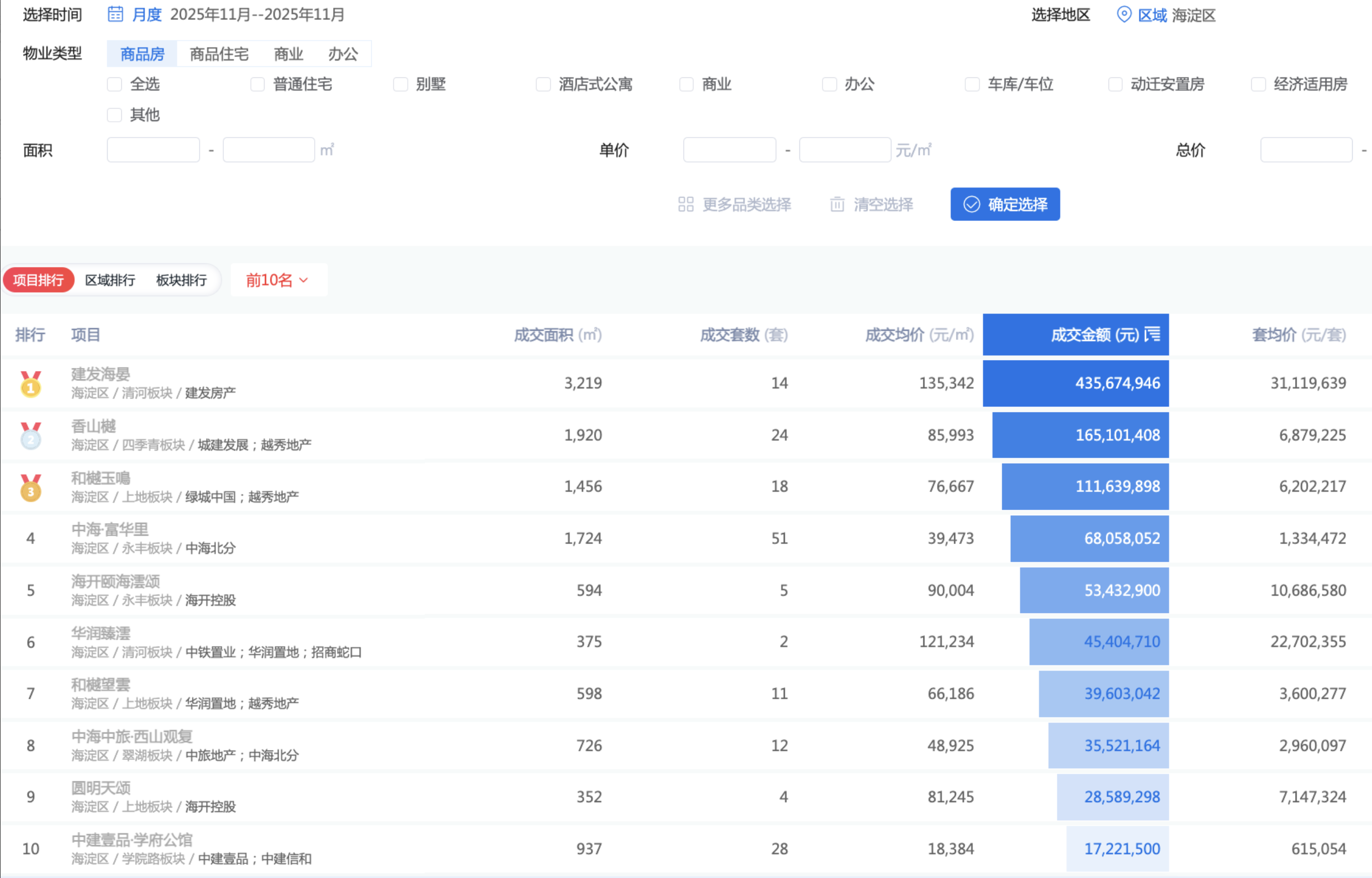Switch to the 区域排行 tab
This screenshot has height=878, width=1372.
(x=110, y=280)
